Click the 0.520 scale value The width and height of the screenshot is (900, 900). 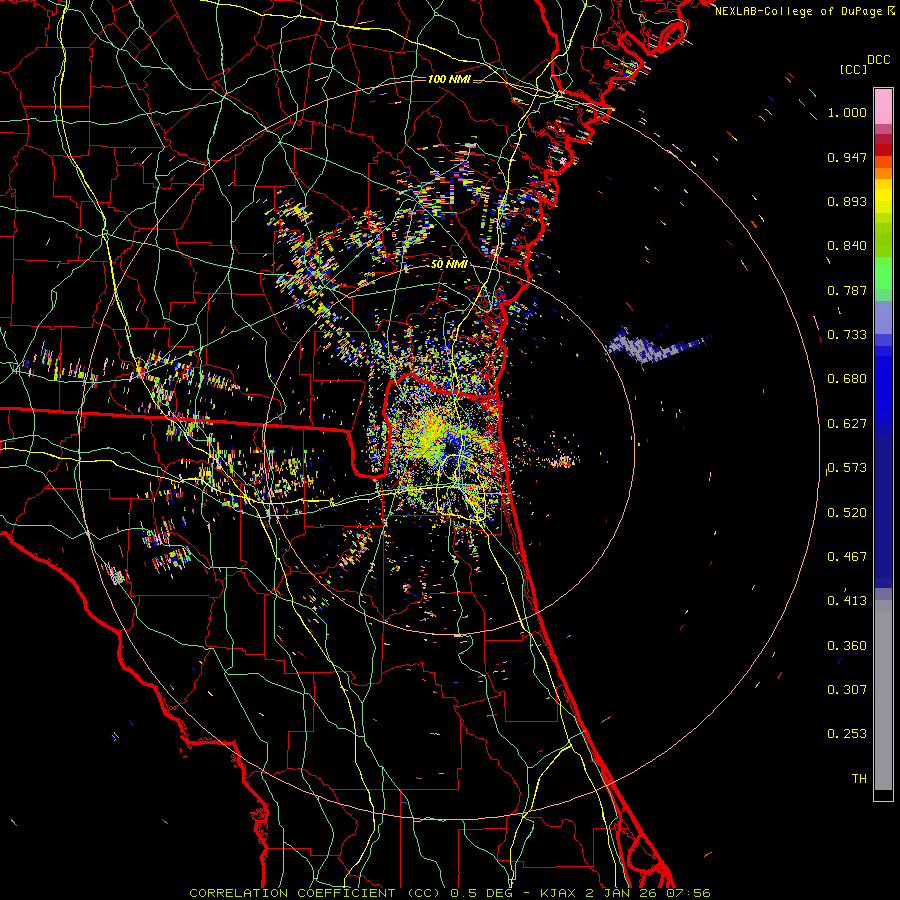847,512
